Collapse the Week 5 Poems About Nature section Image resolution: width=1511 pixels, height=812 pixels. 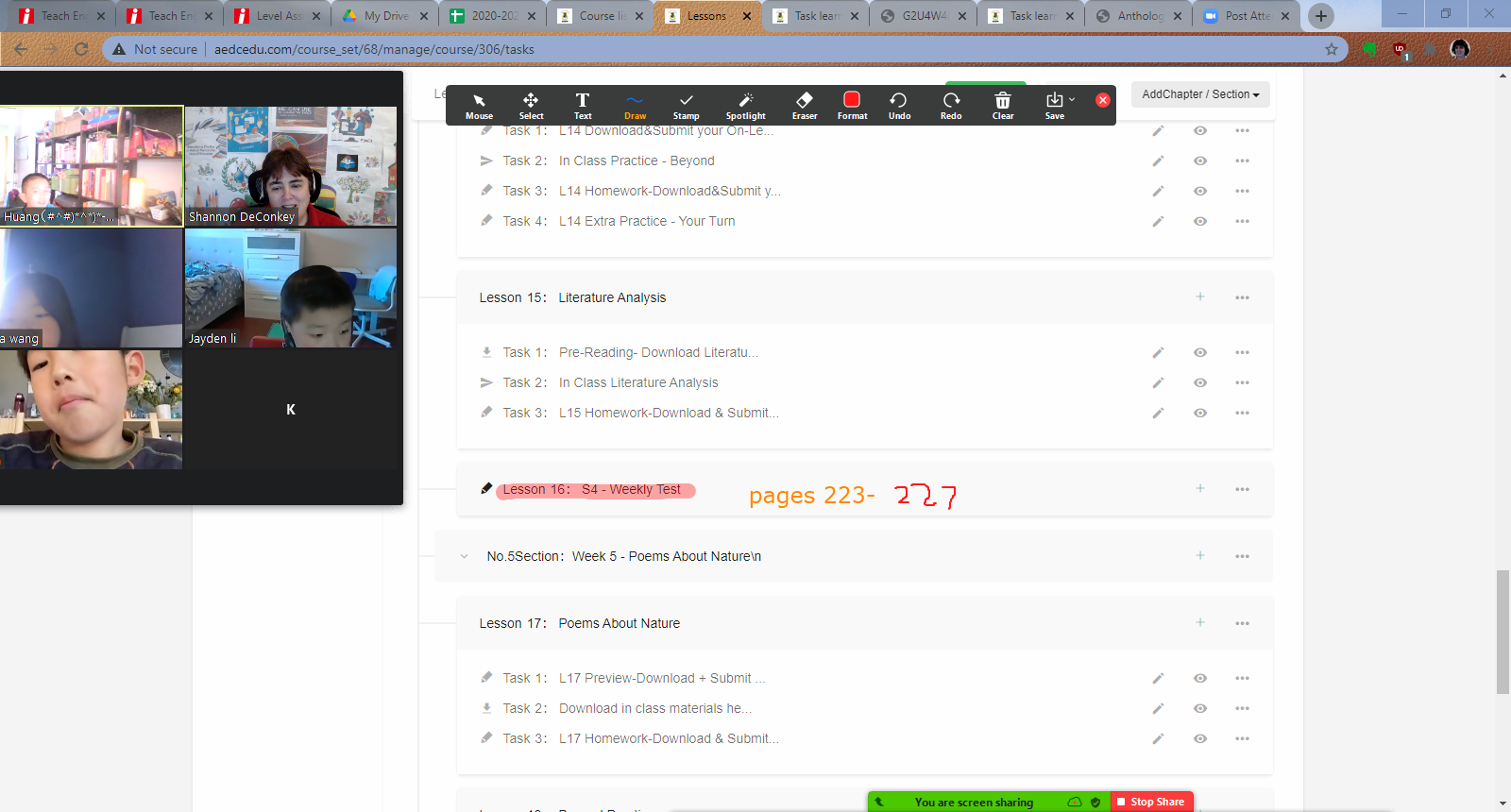coord(464,556)
